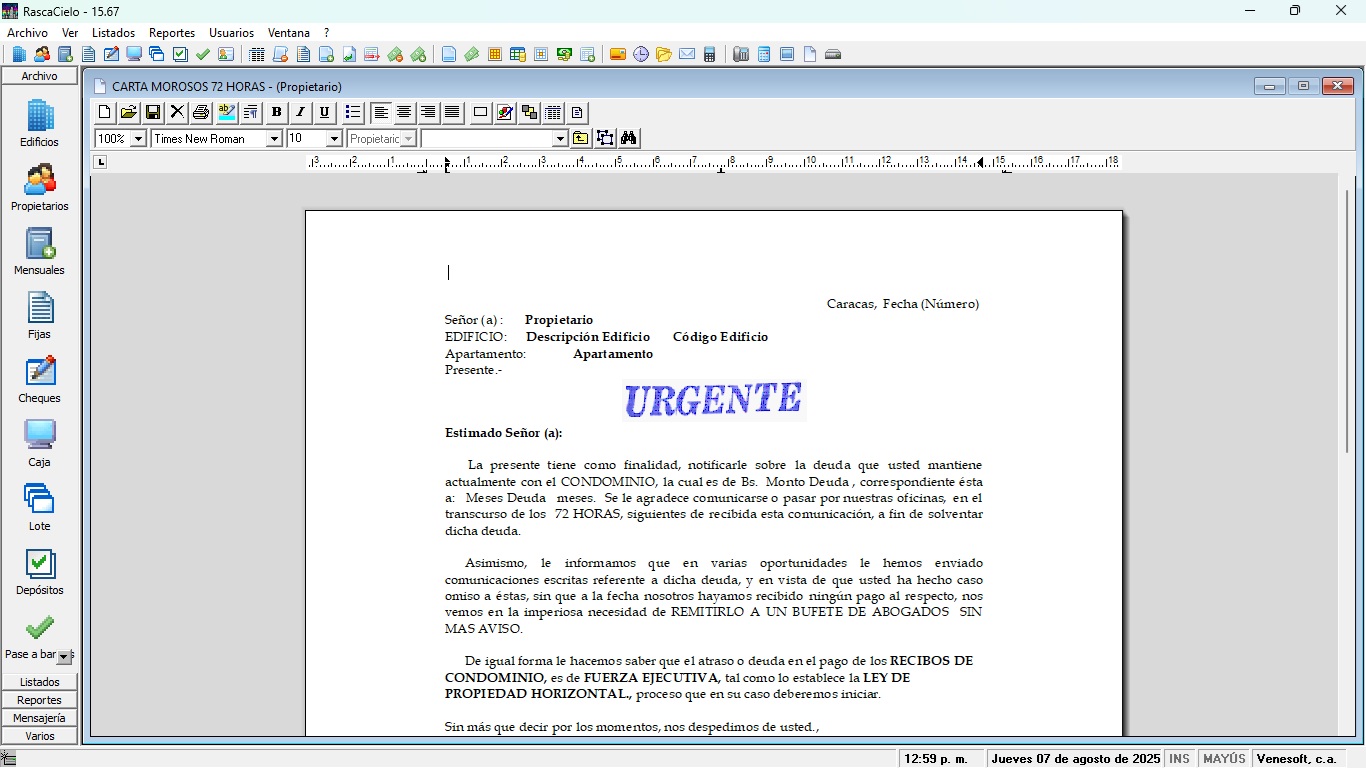Set paragraph alignment to right
This screenshot has height=768, width=1366.
pos(429,112)
